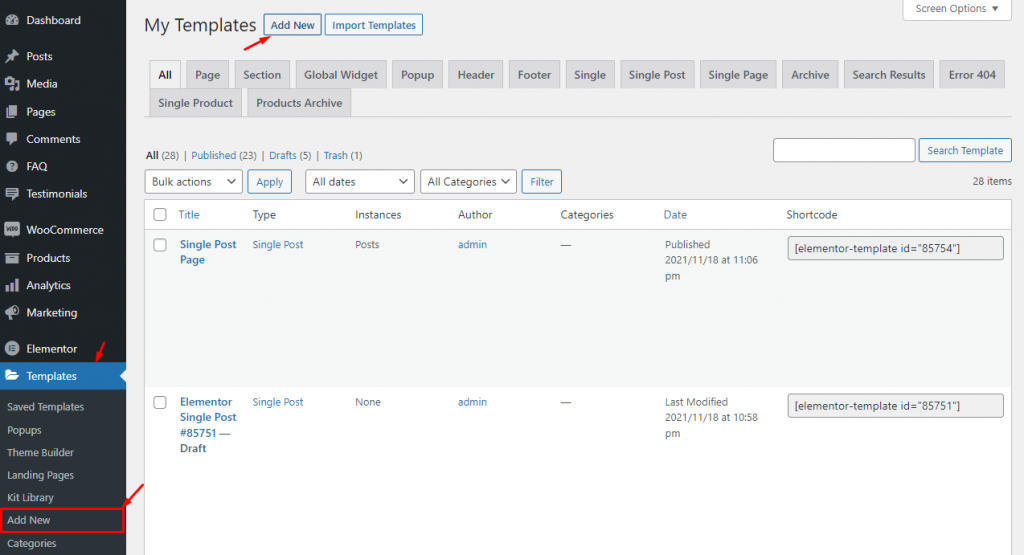The image size is (1024, 555).
Task: Click the Posts pushpin icon
Action: 12,56
